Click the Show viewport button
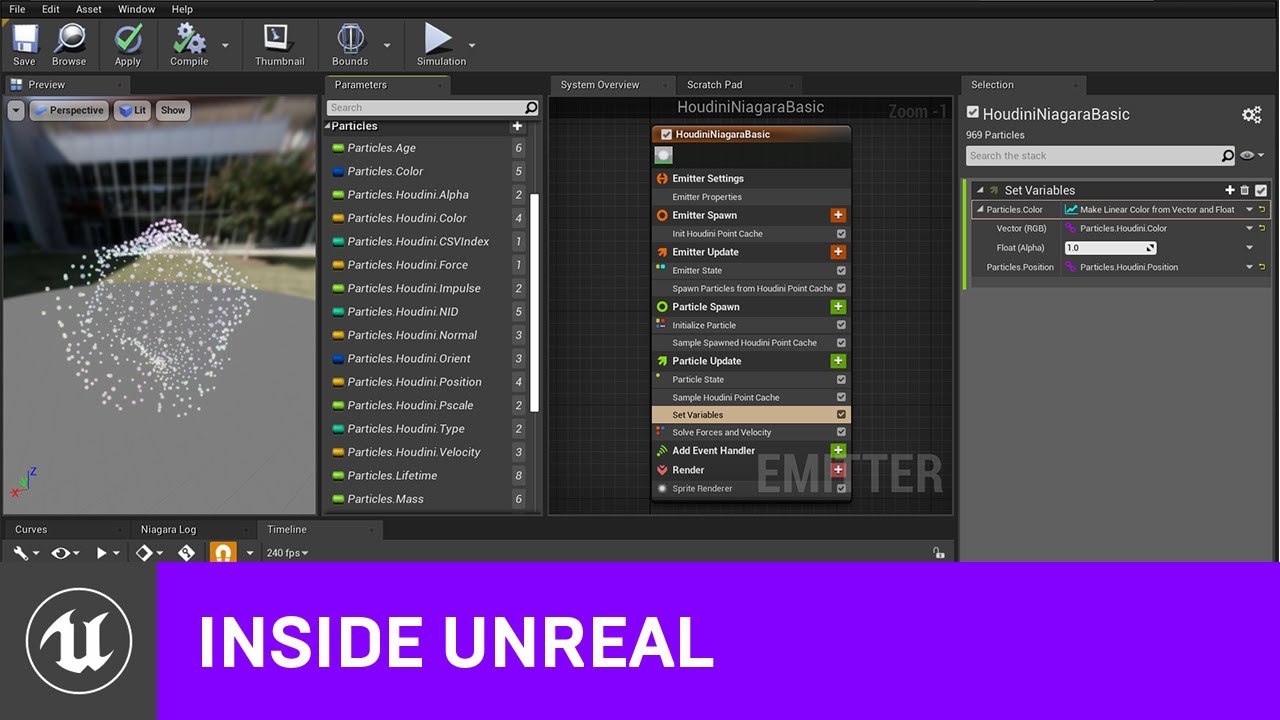The height and width of the screenshot is (720, 1280). [173, 110]
